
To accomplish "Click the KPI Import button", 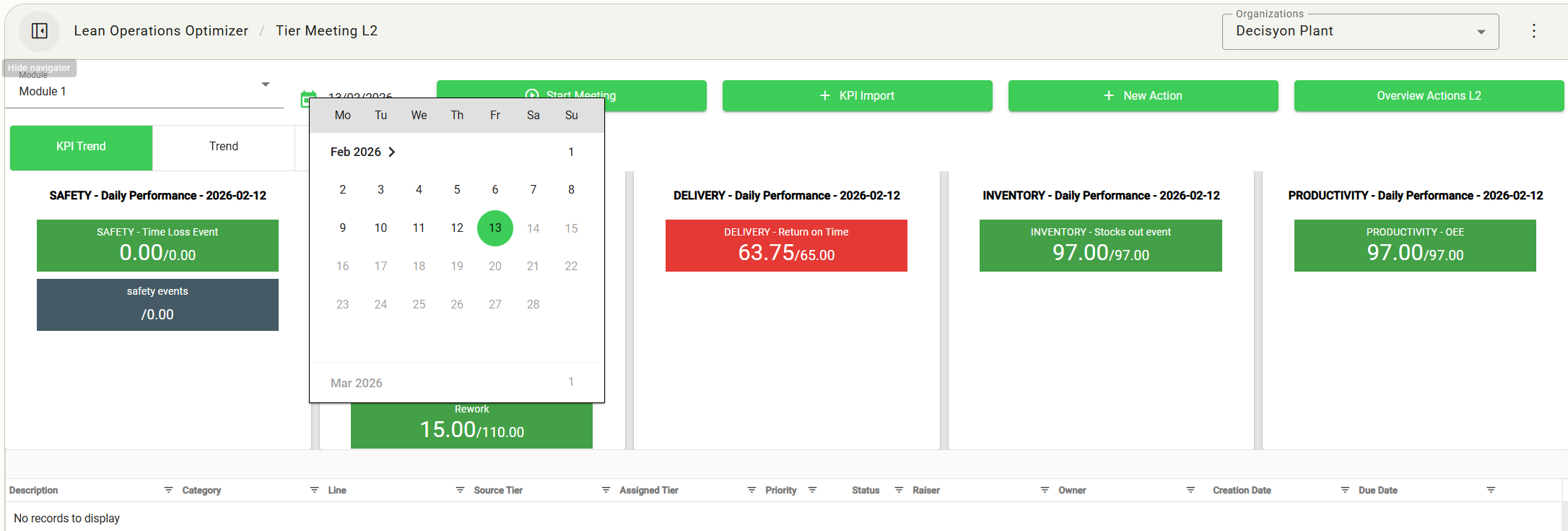I will pyautogui.click(x=857, y=96).
